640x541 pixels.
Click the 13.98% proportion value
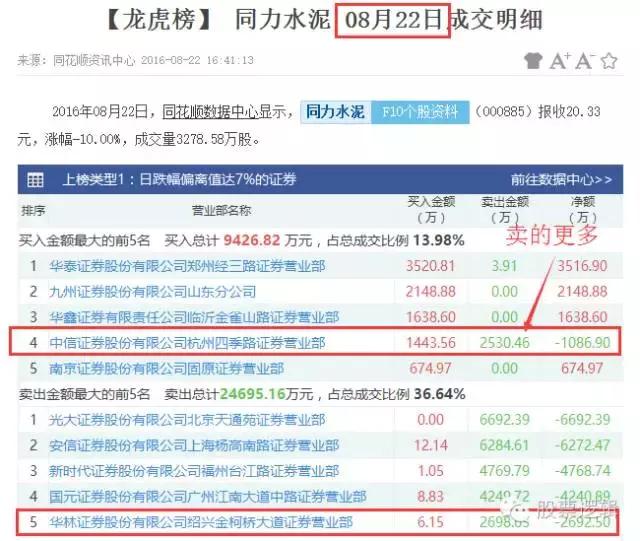pyautogui.click(x=439, y=240)
